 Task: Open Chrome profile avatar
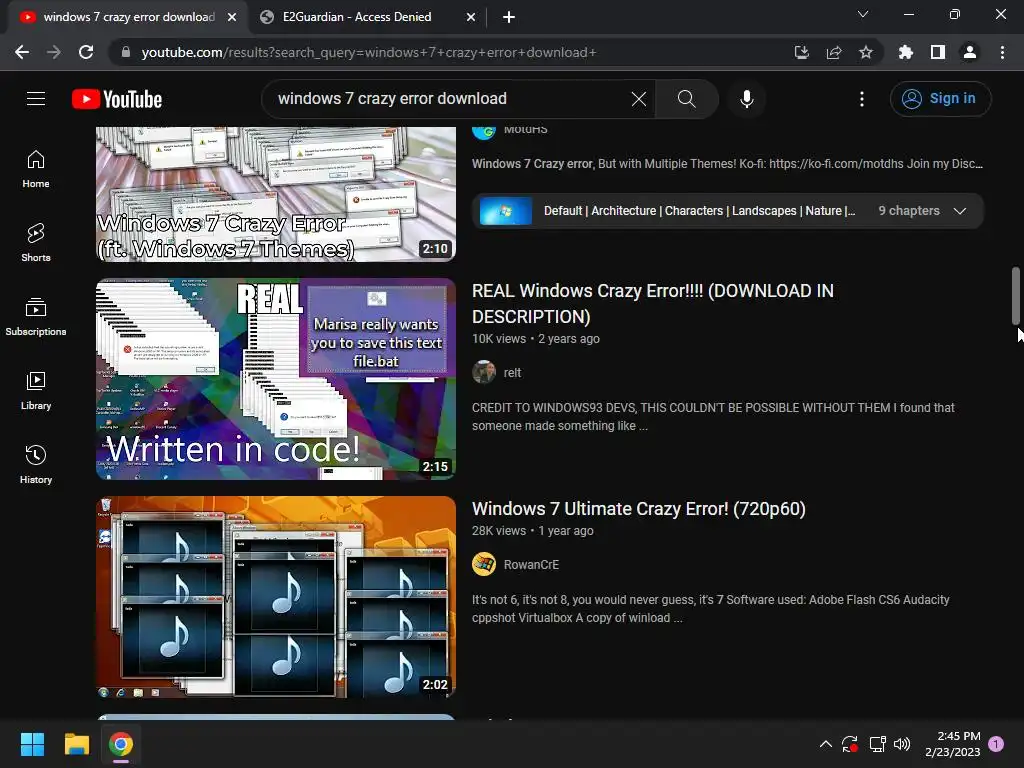[970, 52]
